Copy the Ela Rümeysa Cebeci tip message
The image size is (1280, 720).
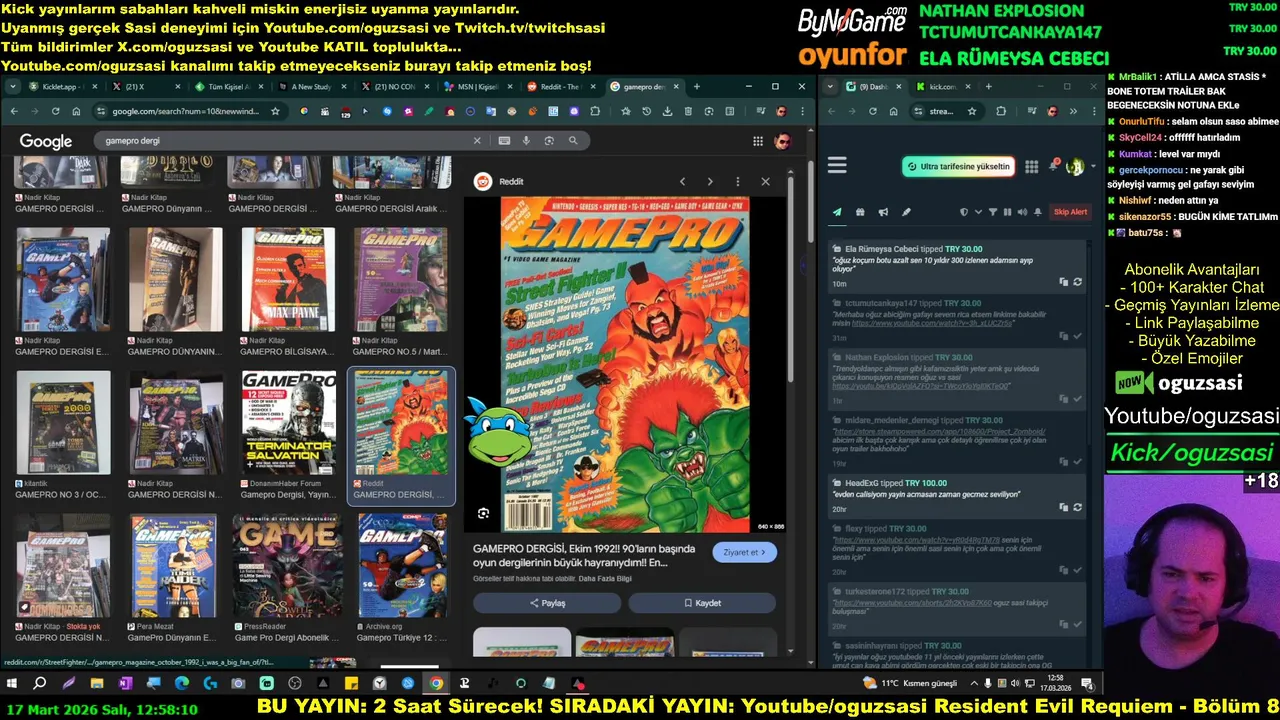point(1064,282)
